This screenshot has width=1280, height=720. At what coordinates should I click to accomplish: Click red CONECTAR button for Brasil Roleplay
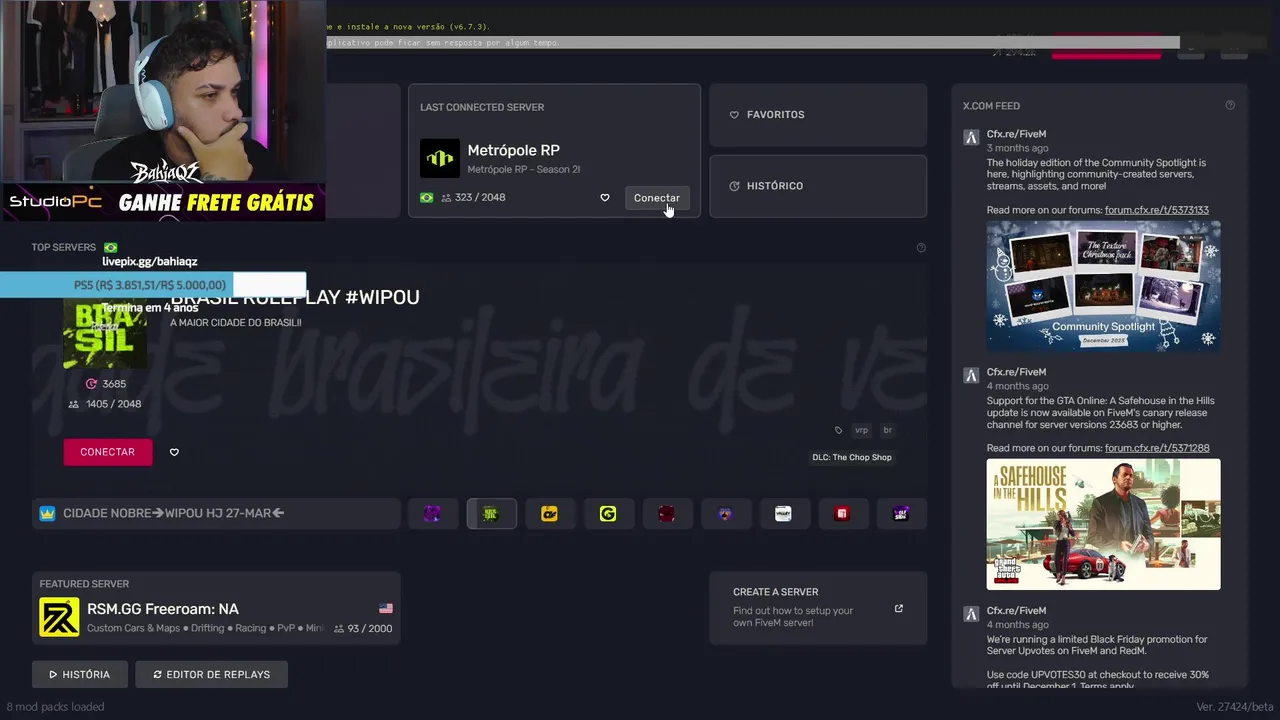pyautogui.click(x=108, y=452)
